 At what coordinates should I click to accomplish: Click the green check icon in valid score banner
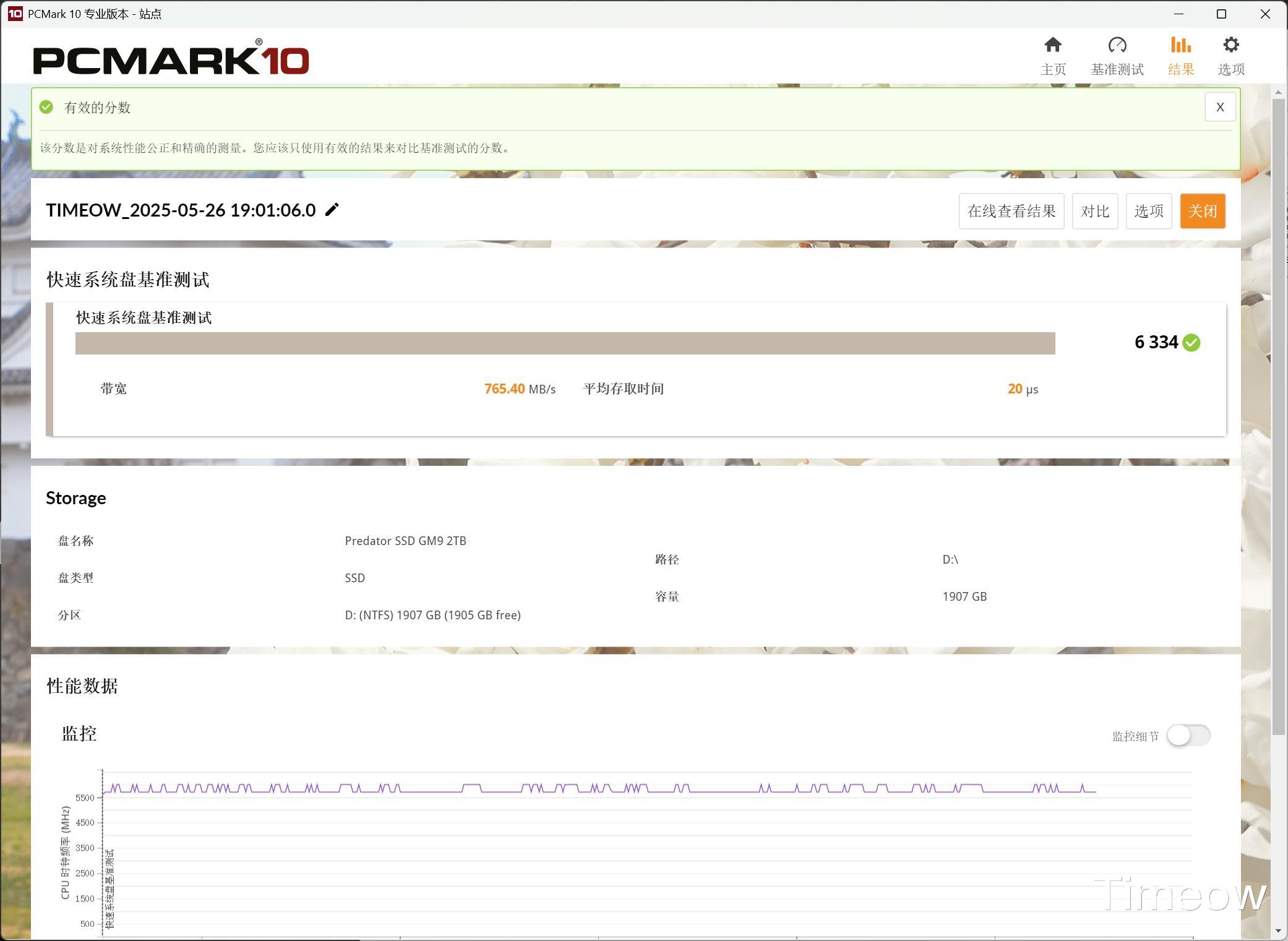(x=46, y=107)
